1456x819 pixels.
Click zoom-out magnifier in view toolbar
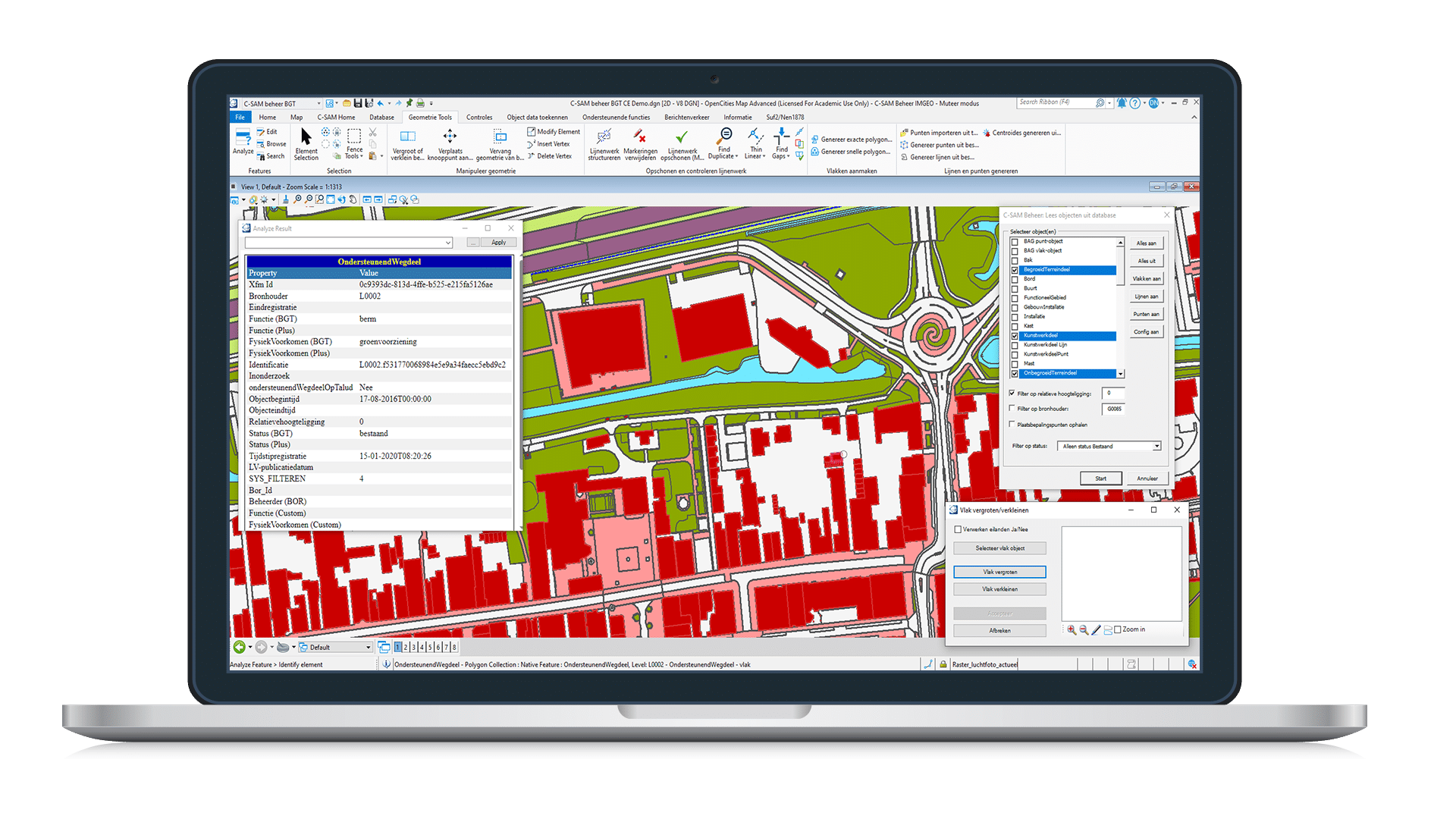pos(309,199)
